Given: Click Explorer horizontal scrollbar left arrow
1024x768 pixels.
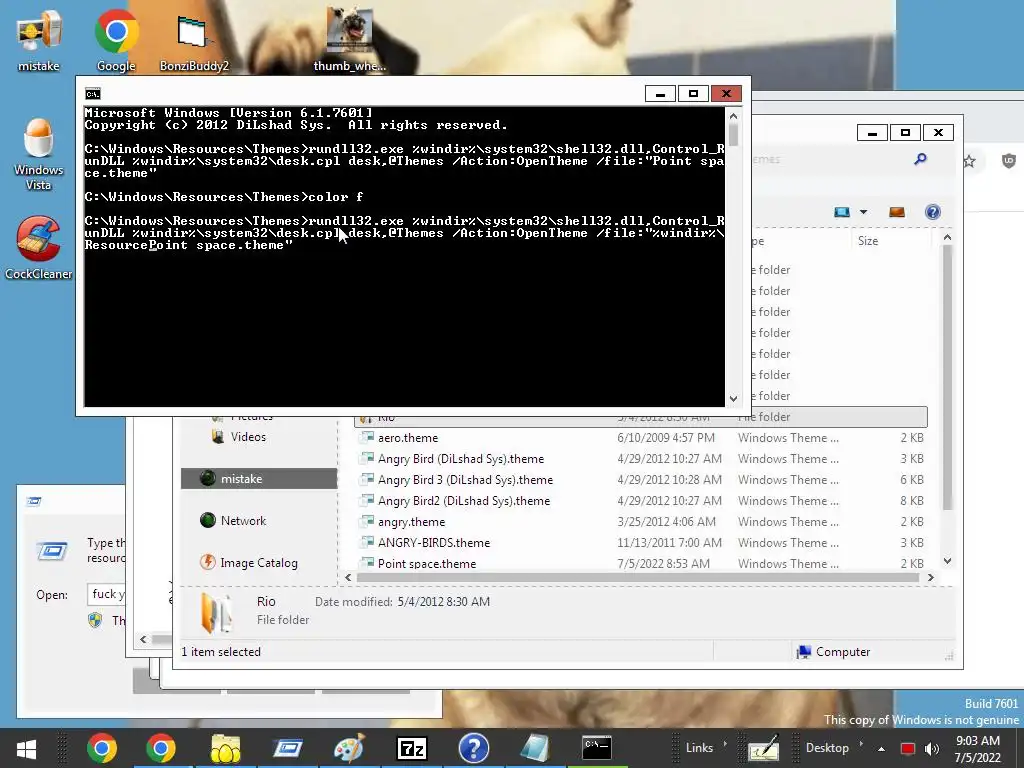Looking at the screenshot, I should [x=348, y=577].
